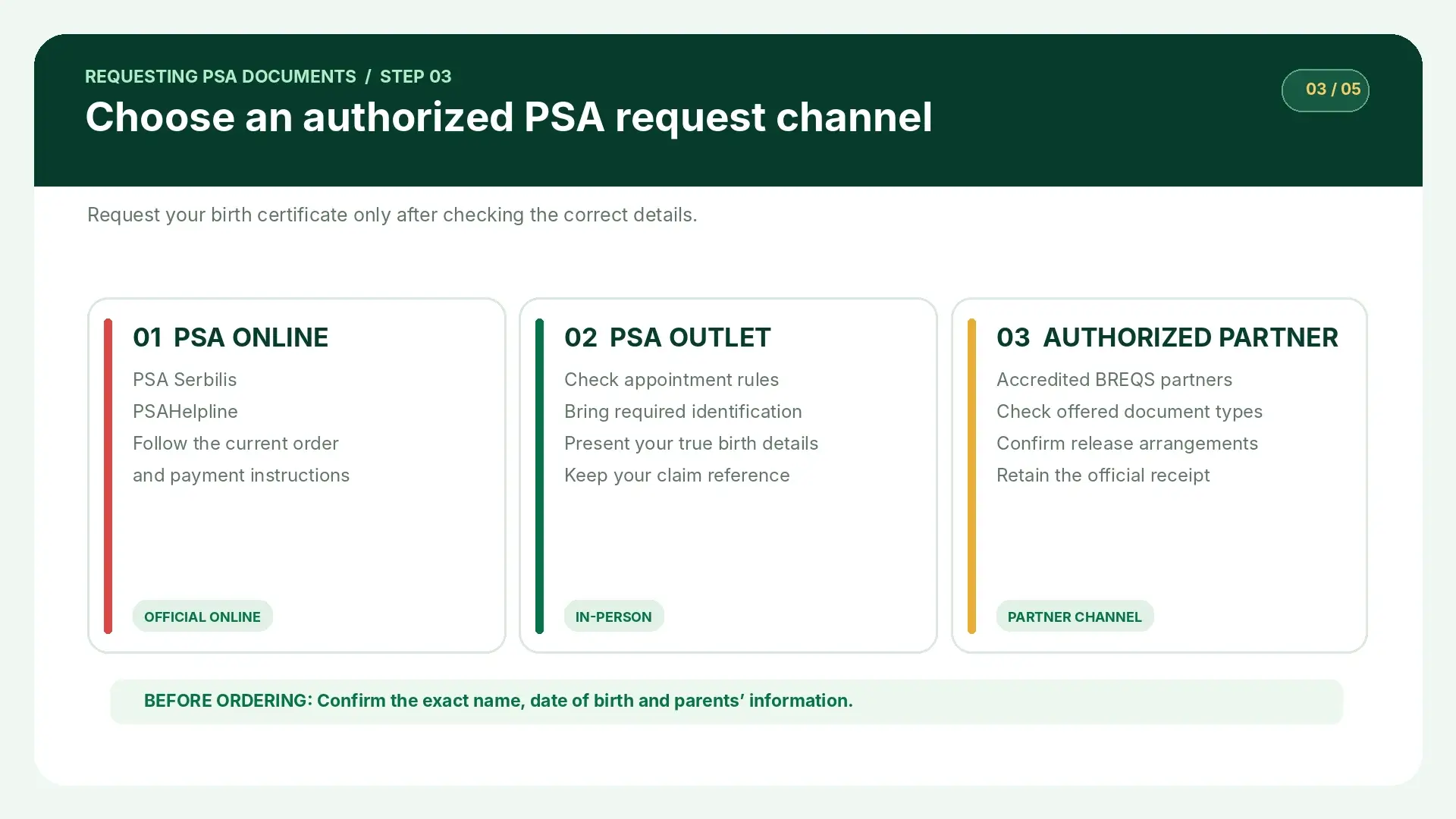Click 'Accredited BREQS partners' line
This screenshot has height=819, width=1456.
(x=1114, y=379)
